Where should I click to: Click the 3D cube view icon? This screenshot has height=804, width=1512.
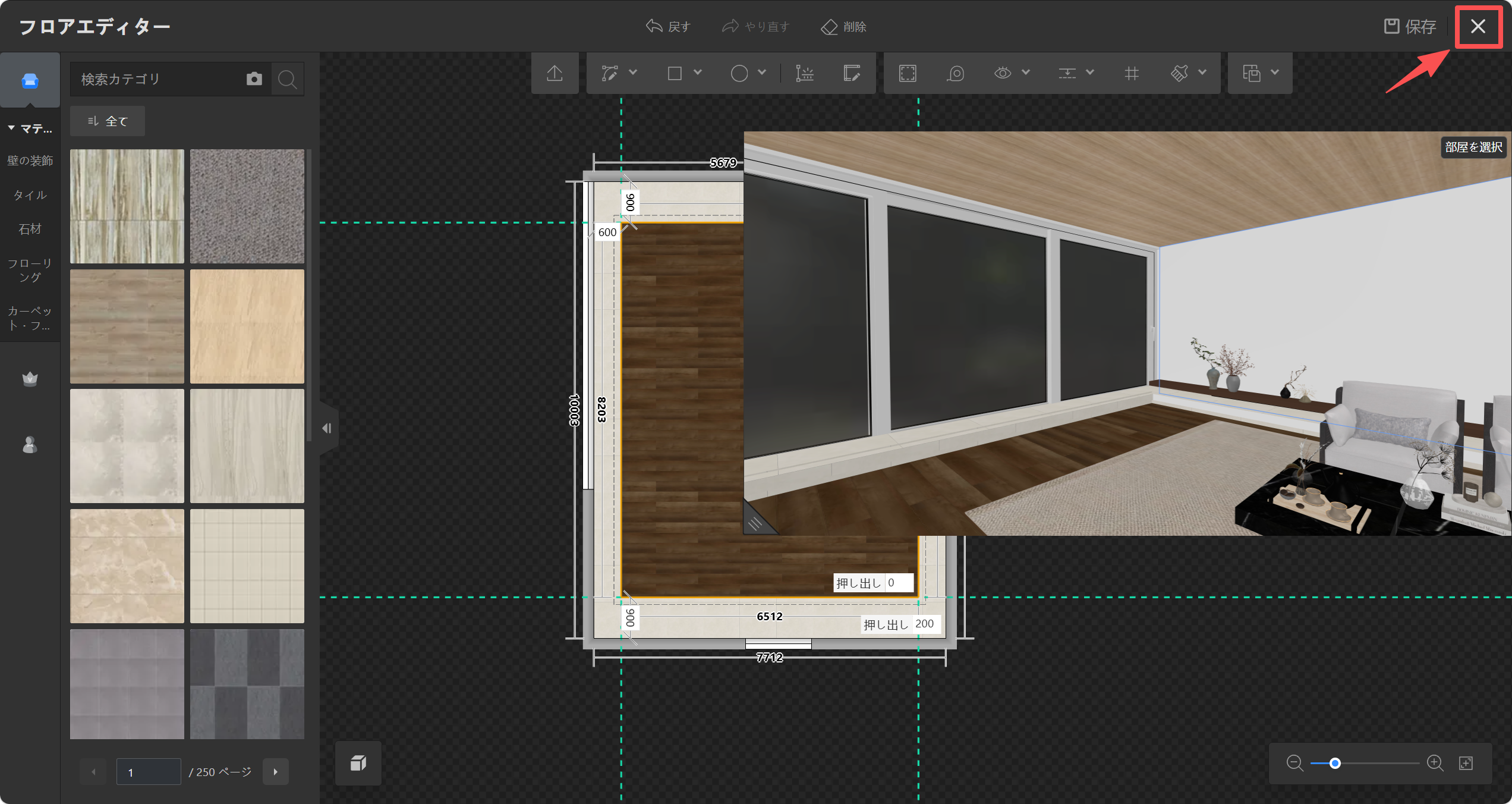pos(358,763)
